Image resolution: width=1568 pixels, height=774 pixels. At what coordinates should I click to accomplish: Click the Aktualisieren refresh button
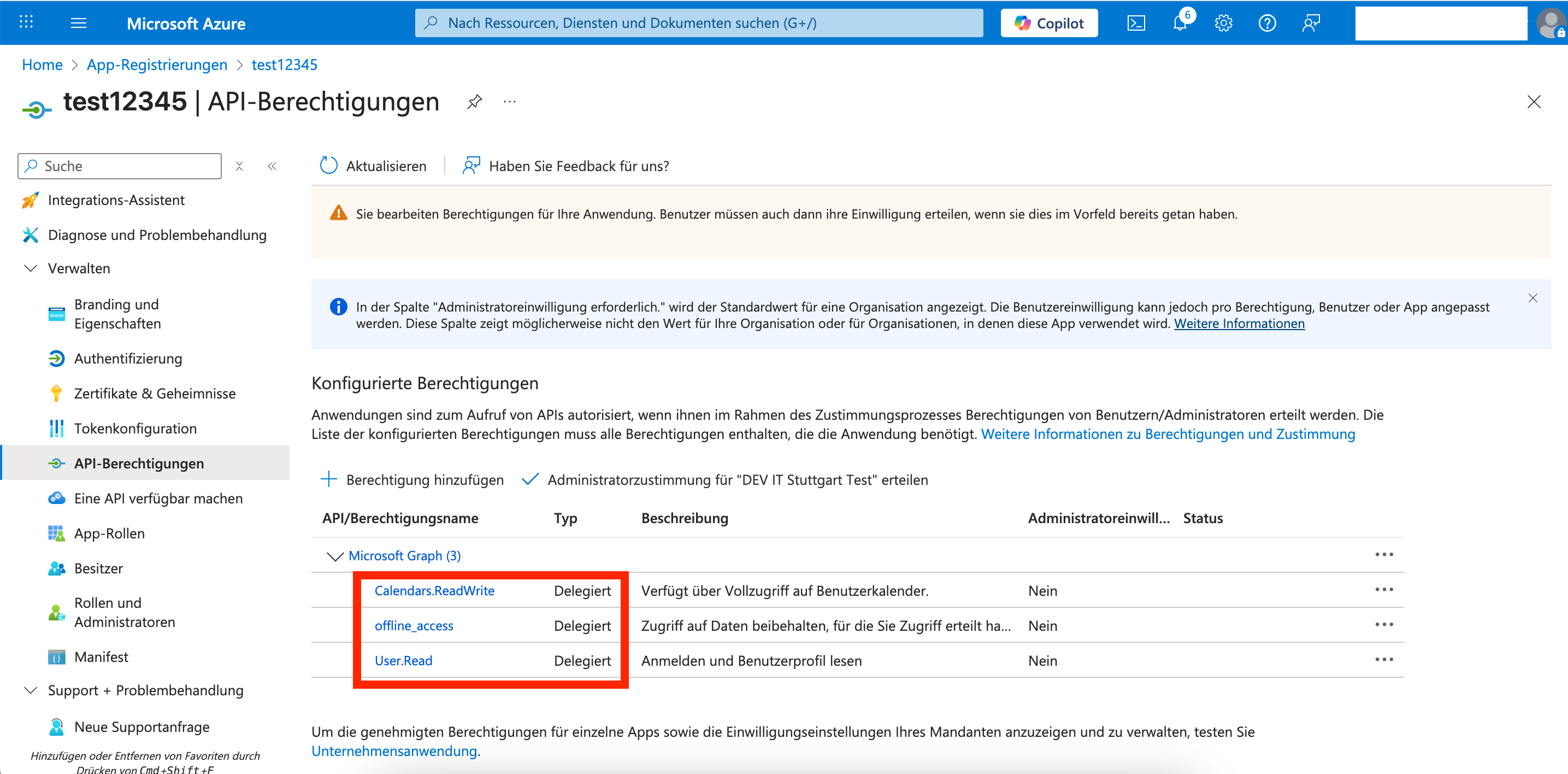click(x=373, y=166)
